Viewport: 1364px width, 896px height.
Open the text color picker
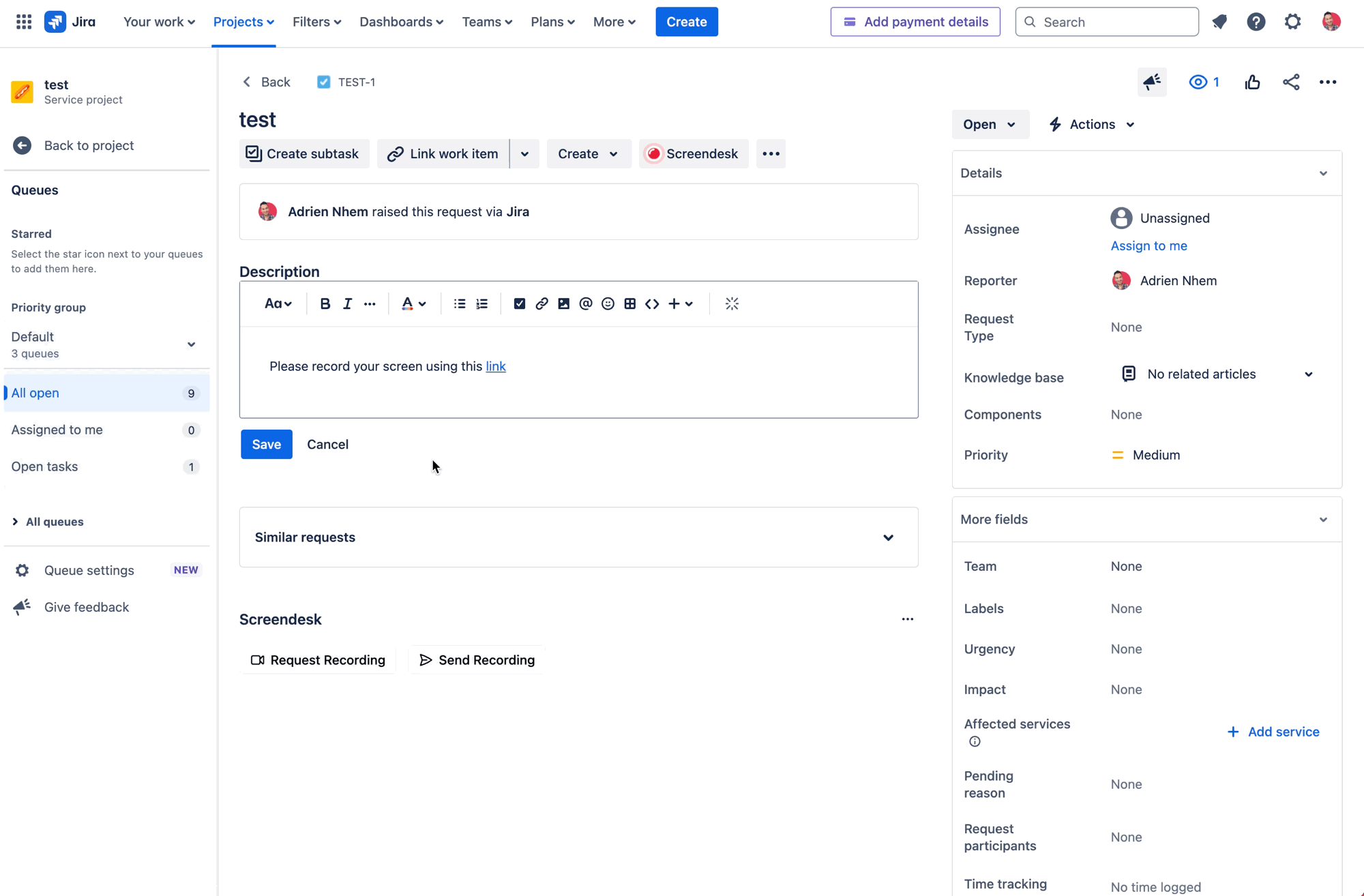413,304
